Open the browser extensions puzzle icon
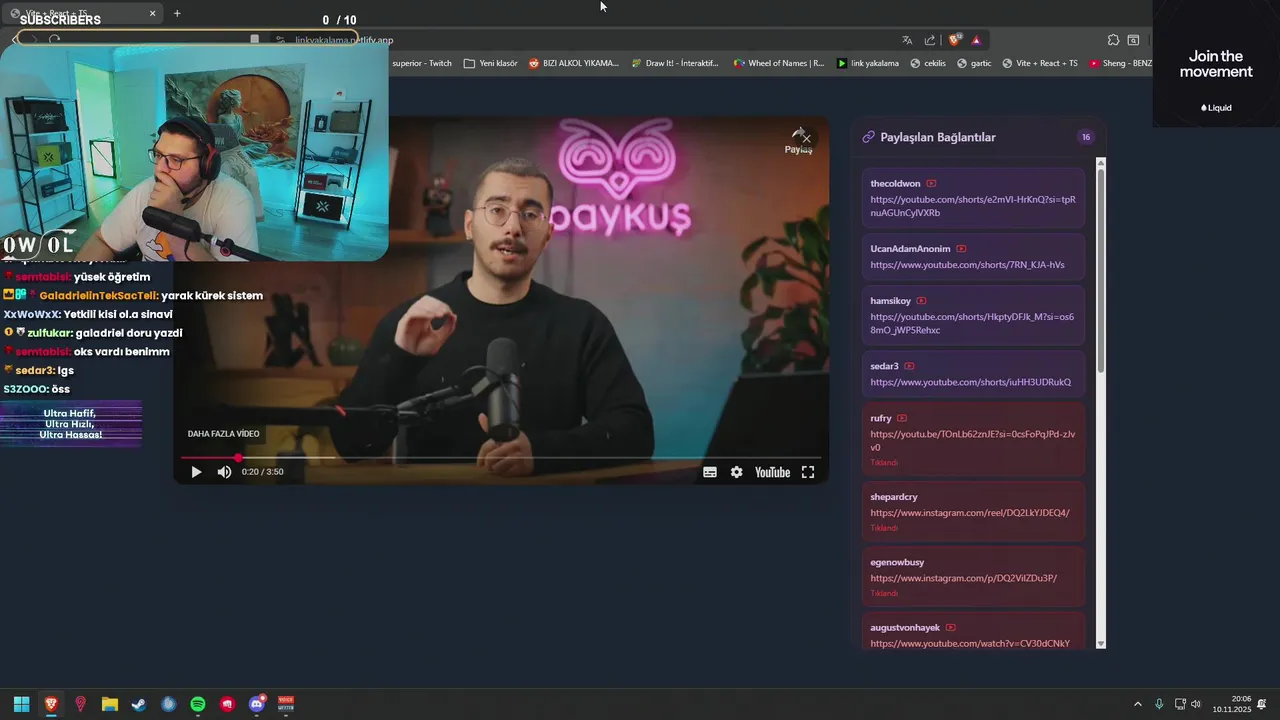Viewport: 1280px width, 720px height. pyautogui.click(x=1113, y=40)
